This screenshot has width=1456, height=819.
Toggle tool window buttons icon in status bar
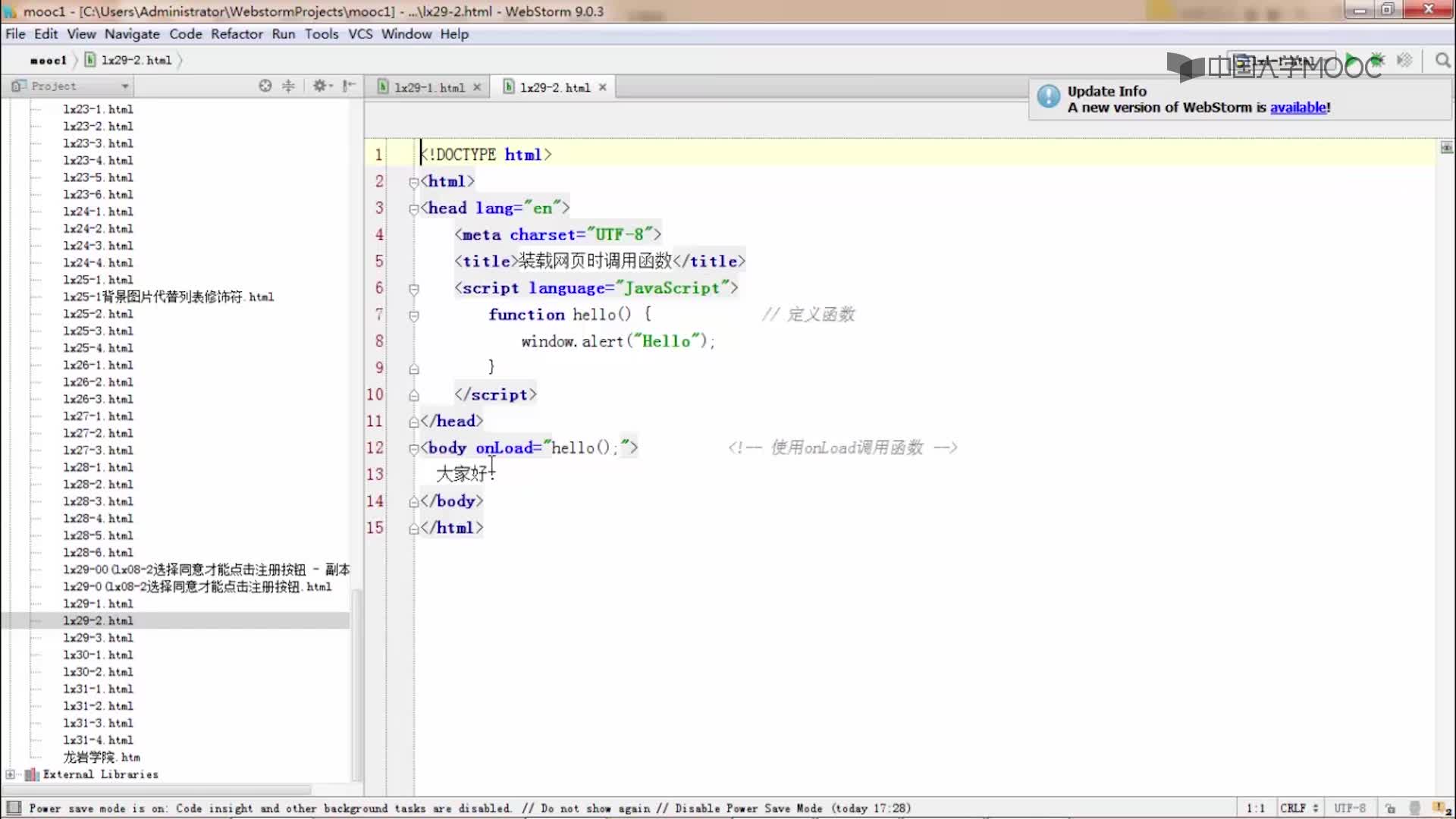(13, 808)
